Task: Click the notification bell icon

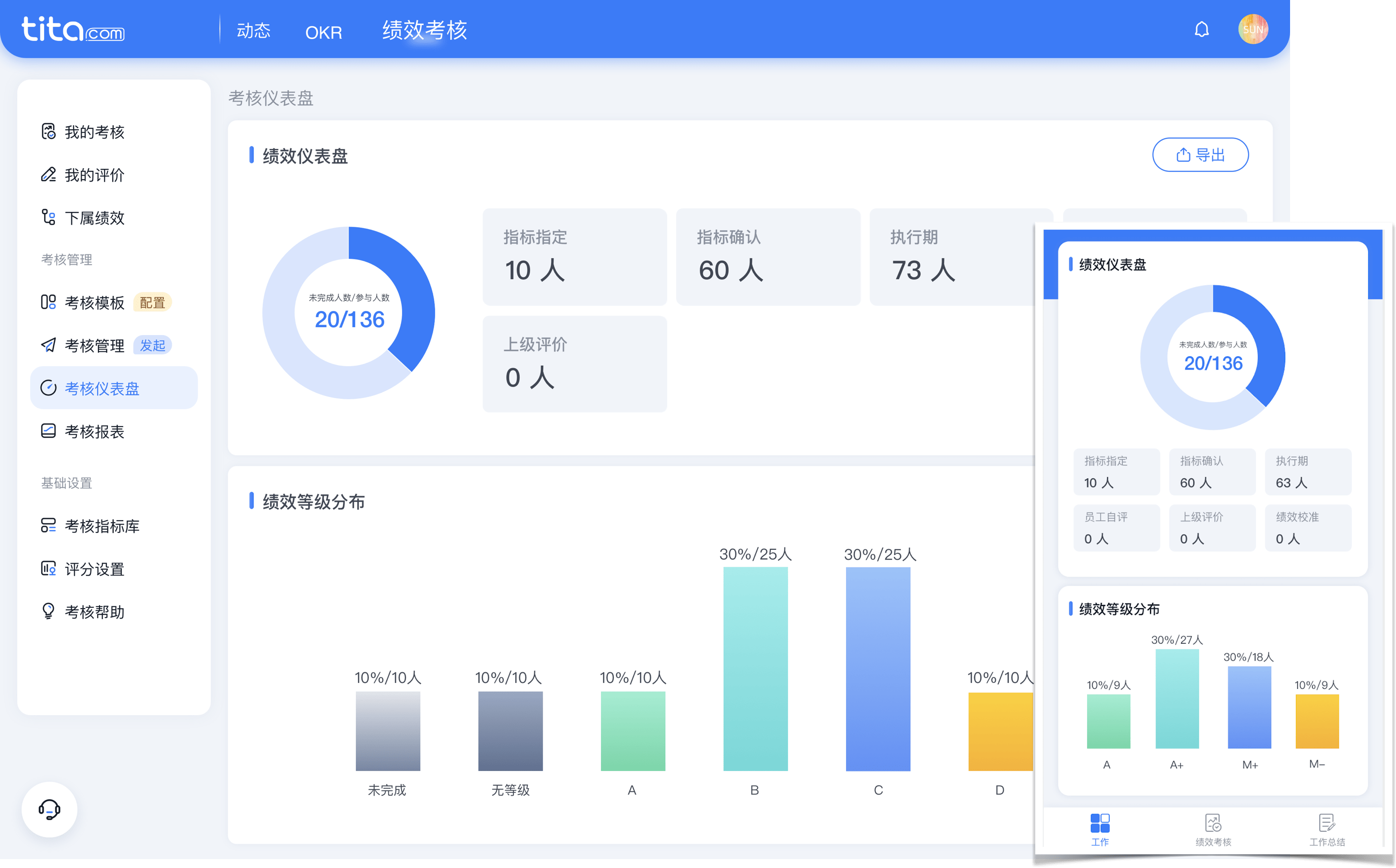Action: tap(1202, 29)
